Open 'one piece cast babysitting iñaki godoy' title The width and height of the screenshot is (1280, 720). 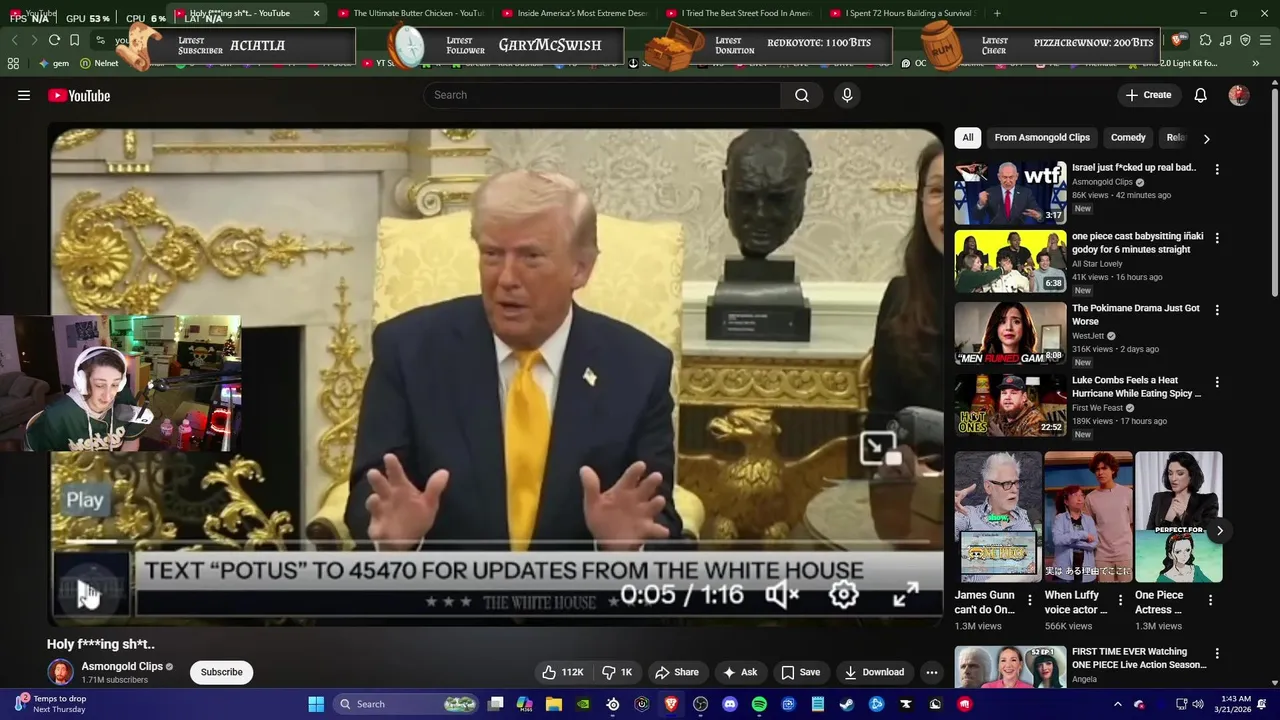pos(1138,243)
